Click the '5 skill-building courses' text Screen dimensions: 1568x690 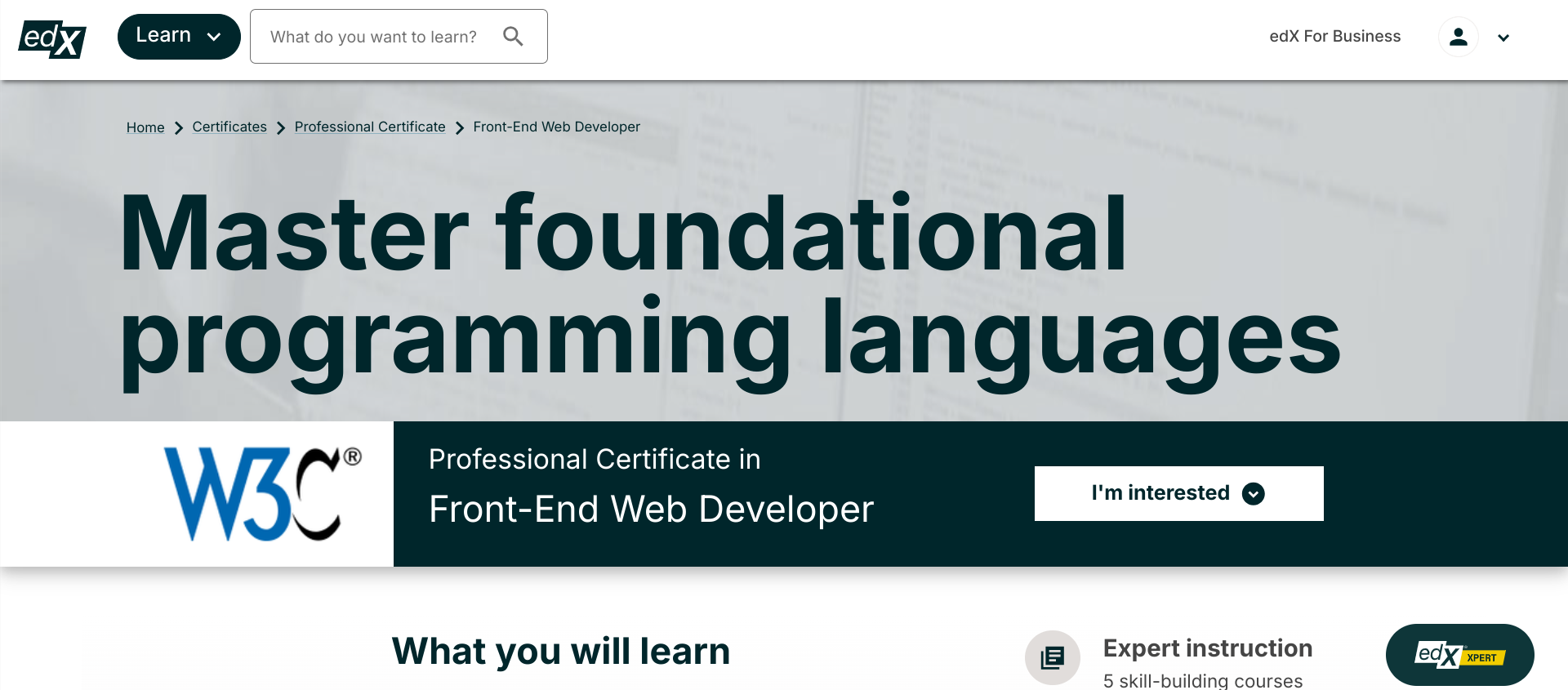pyautogui.click(x=1202, y=680)
